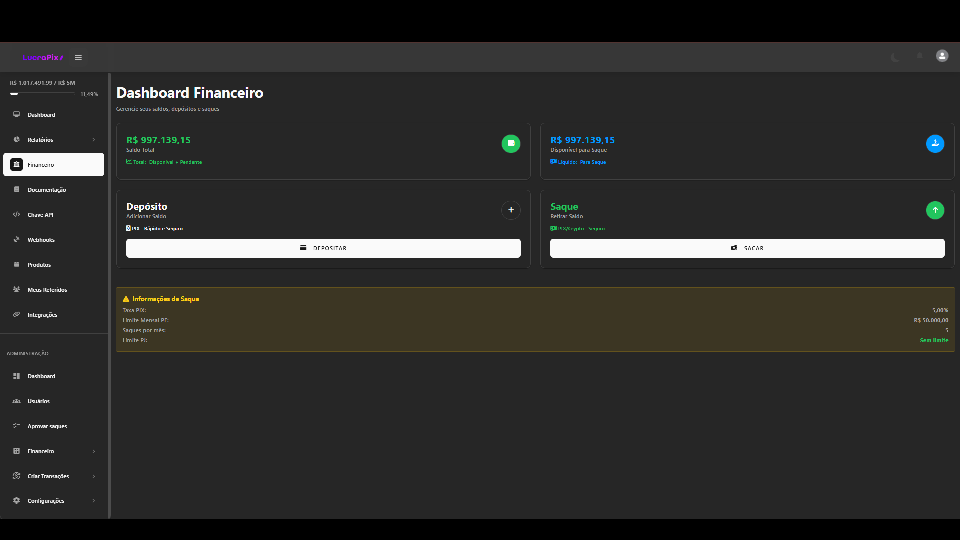Click the green wallet icon in Saldo Total card

(510, 144)
